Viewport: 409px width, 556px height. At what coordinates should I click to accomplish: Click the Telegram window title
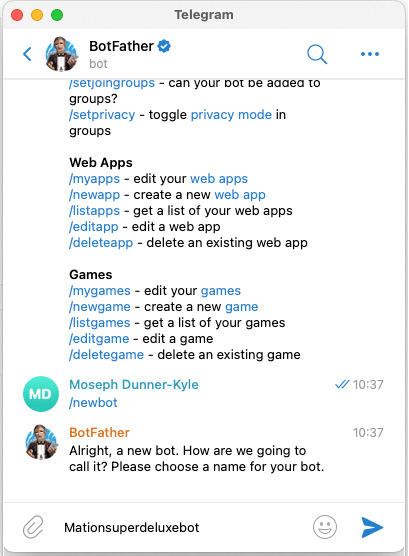click(204, 15)
